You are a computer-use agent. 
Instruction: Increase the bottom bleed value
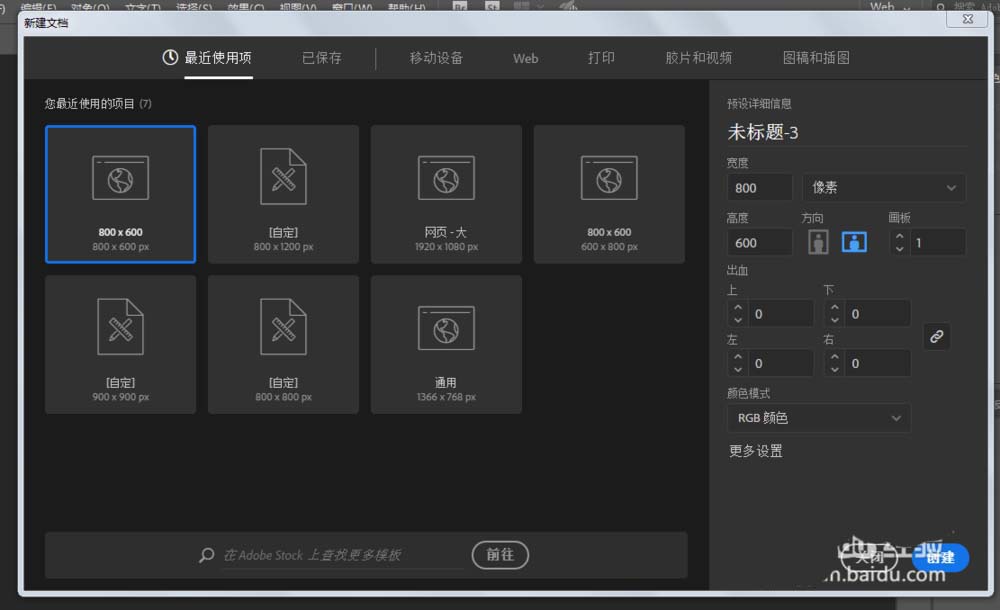(x=835, y=308)
